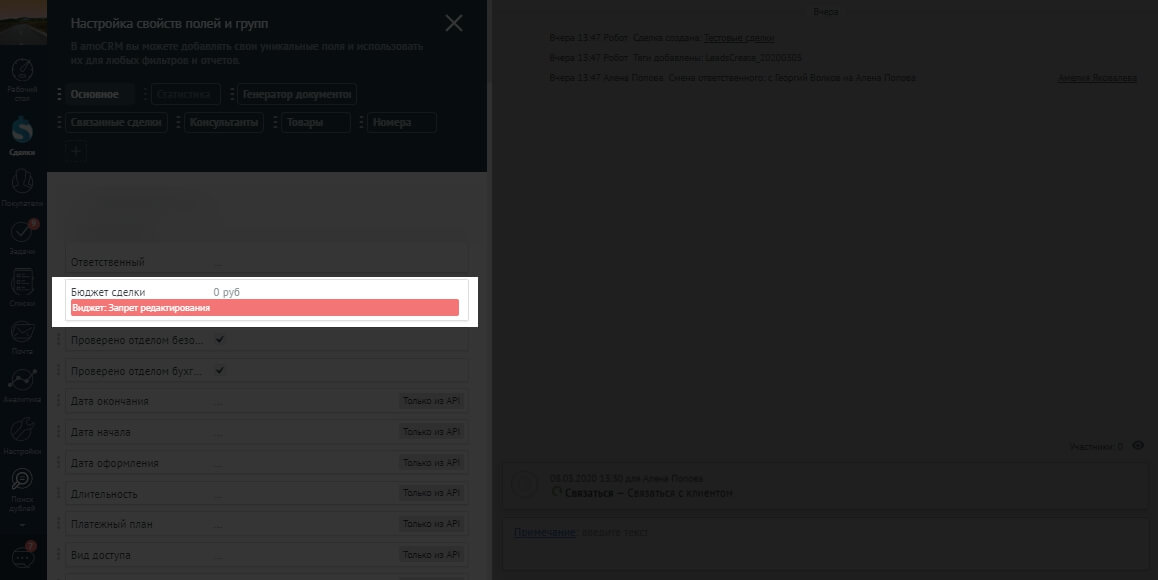Click Бюджет сделки field value
The image size is (1158, 580).
pos(226,292)
